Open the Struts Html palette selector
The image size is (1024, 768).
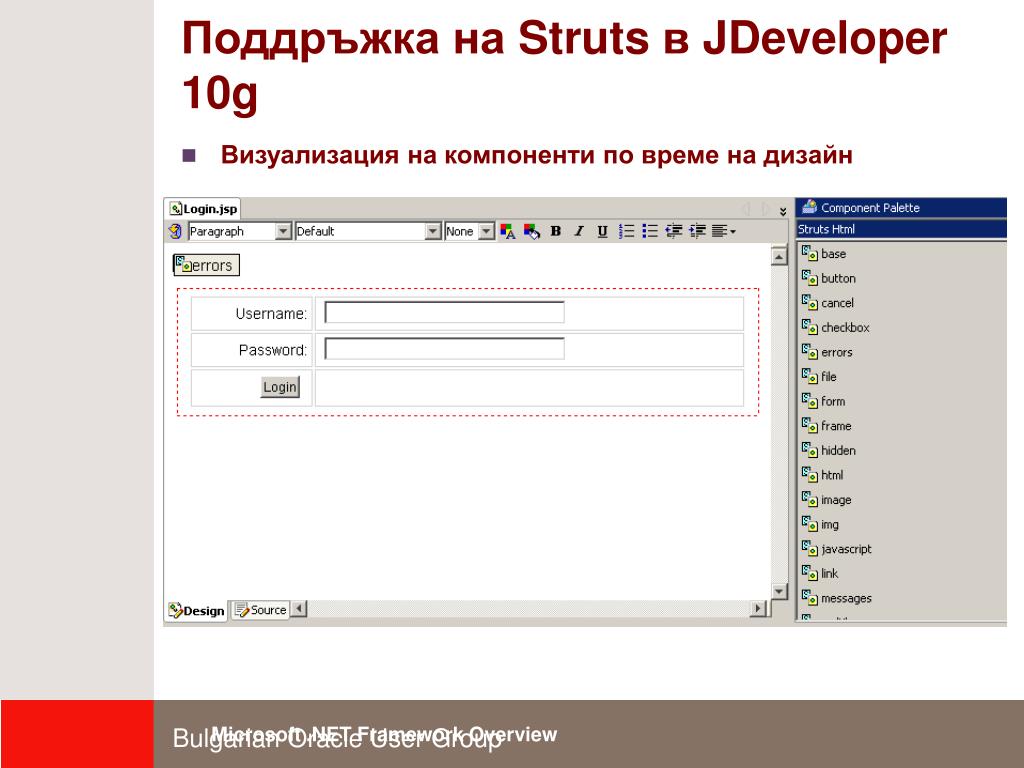point(901,229)
